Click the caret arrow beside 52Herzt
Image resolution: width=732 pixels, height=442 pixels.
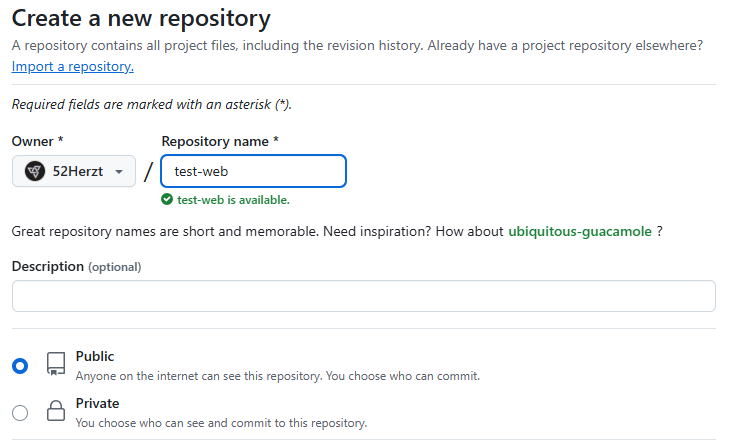[x=119, y=172]
